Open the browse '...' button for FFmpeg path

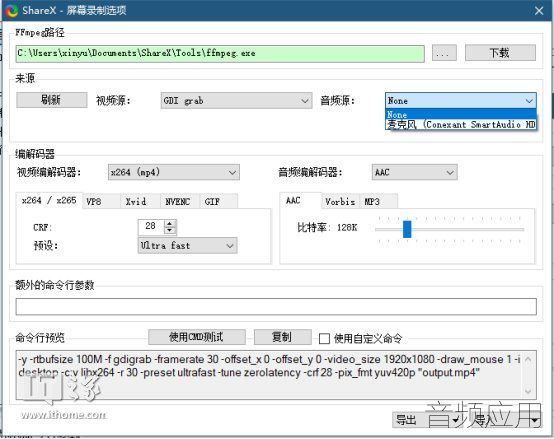click(x=444, y=53)
